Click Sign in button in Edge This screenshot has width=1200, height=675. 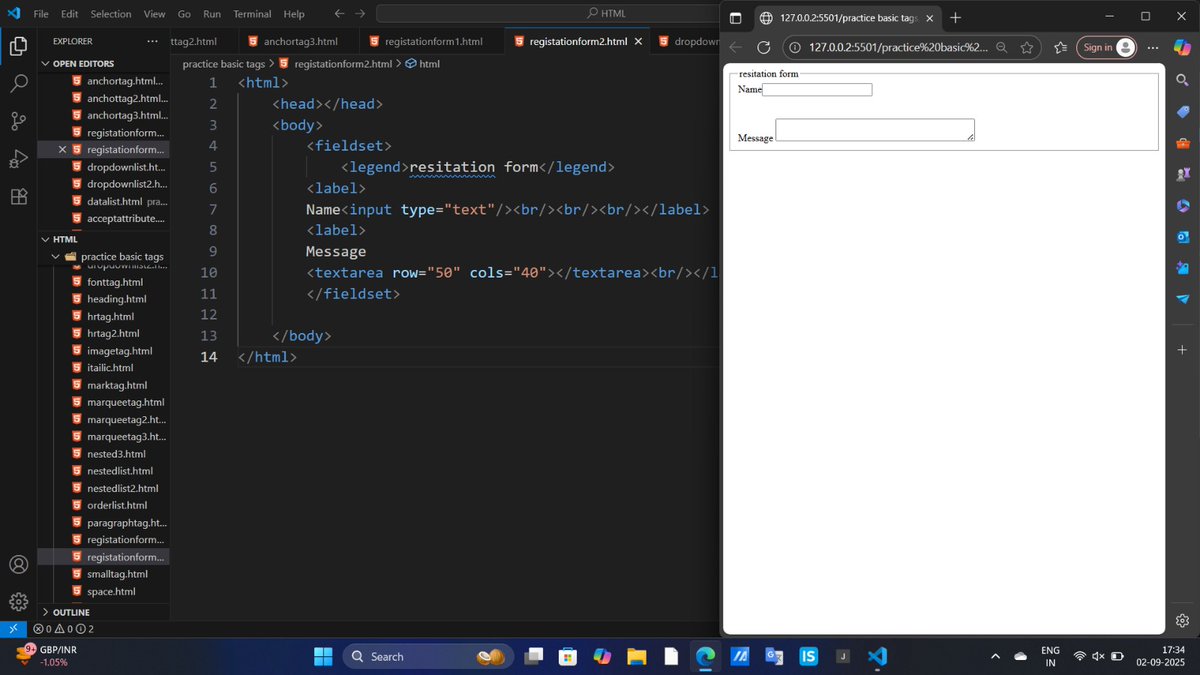click(1107, 47)
